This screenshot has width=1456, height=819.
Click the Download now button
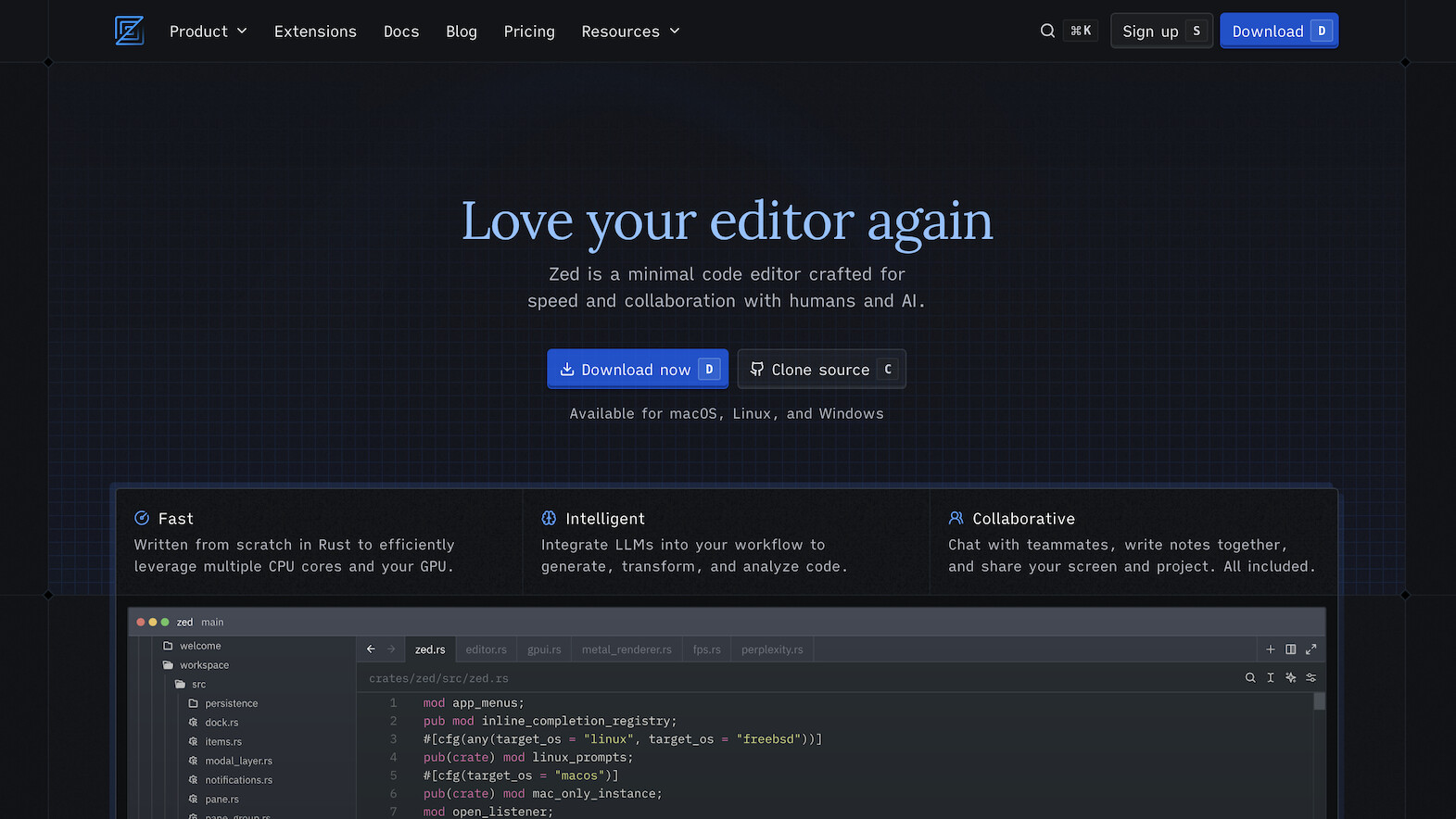pyautogui.click(x=638, y=369)
